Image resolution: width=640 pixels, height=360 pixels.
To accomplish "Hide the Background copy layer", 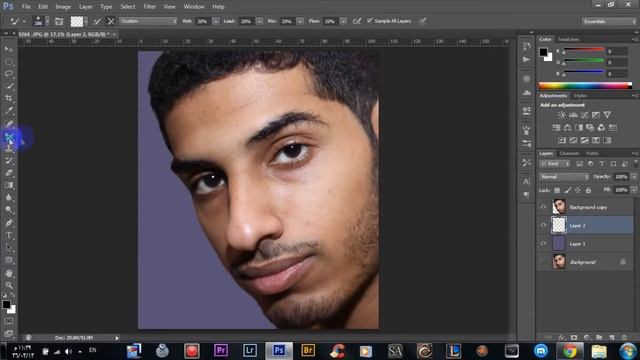I will [543, 207].
